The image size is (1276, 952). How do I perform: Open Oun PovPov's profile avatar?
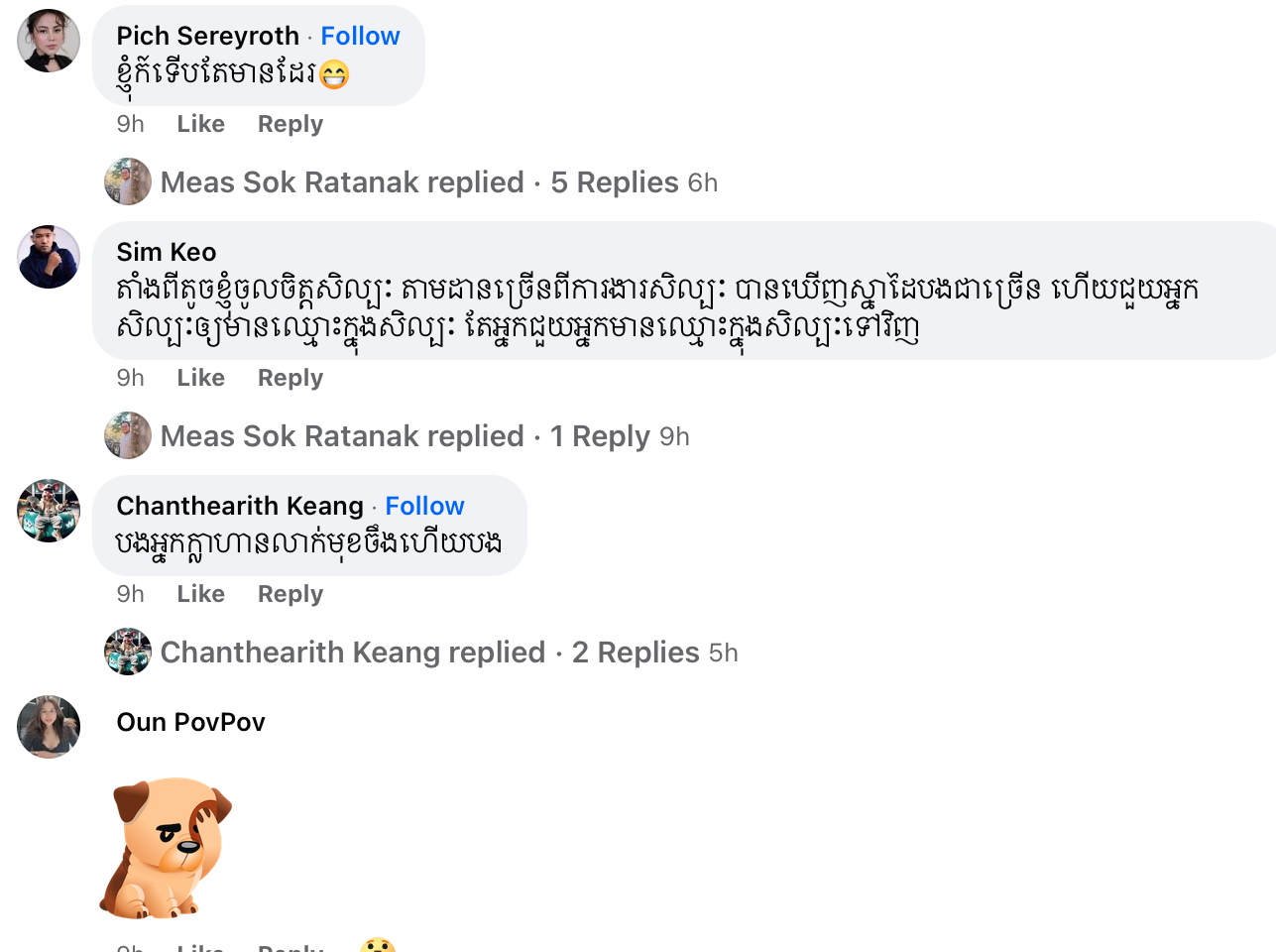(x=49, y=727)
